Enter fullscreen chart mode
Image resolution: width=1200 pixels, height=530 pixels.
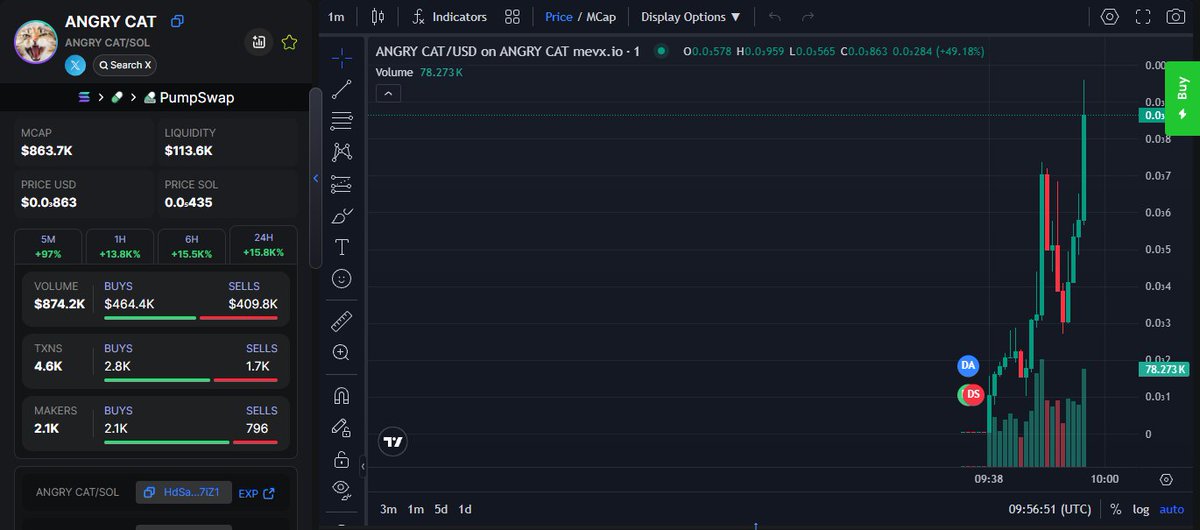1144,17
